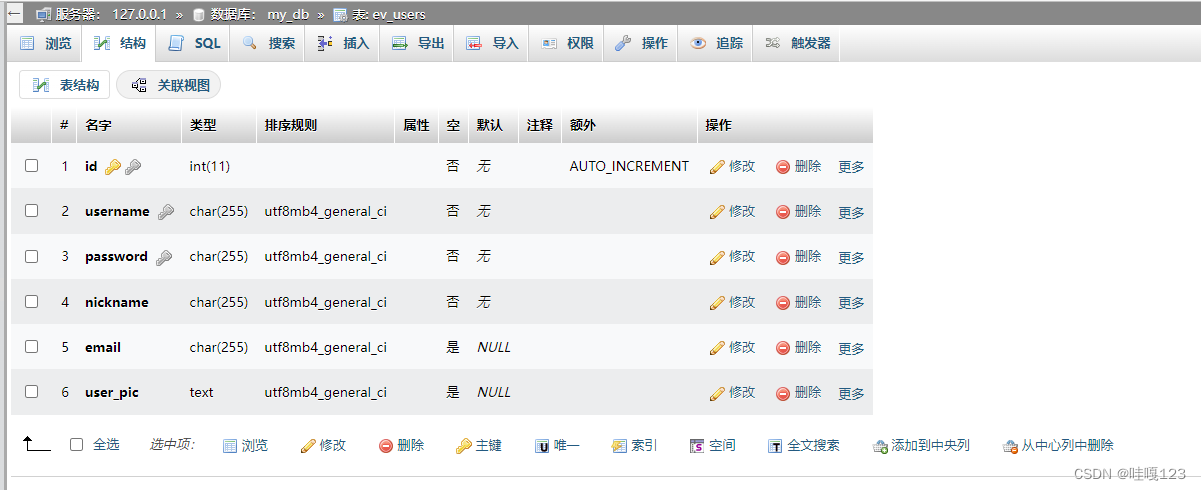The width and height of the screenshot is (1201, 490).
Task: Click the red delete icon for the email row
Action: pyautogui.click(x=783, y=348)
